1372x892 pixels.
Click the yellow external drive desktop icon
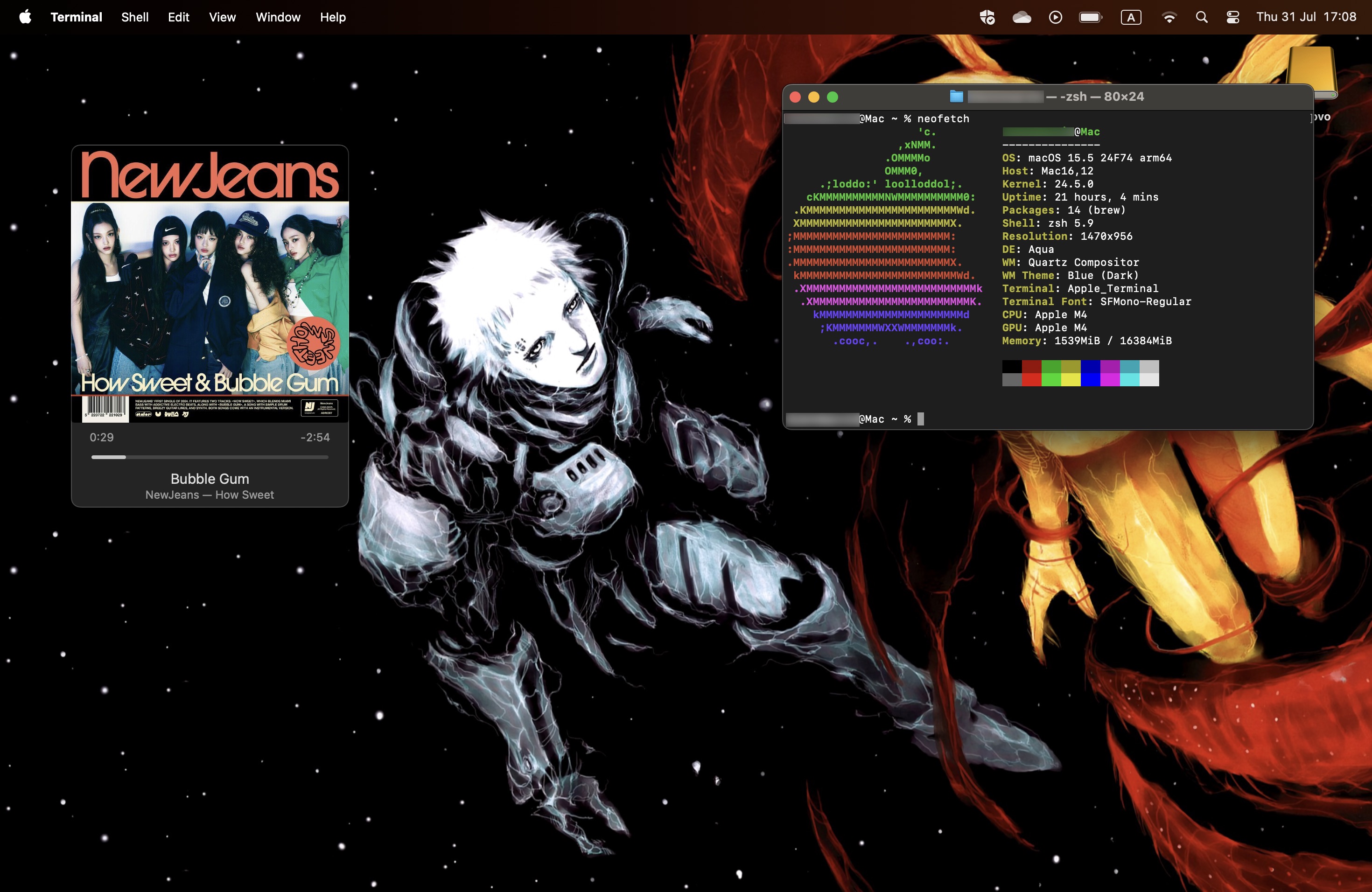(1310, 72)
